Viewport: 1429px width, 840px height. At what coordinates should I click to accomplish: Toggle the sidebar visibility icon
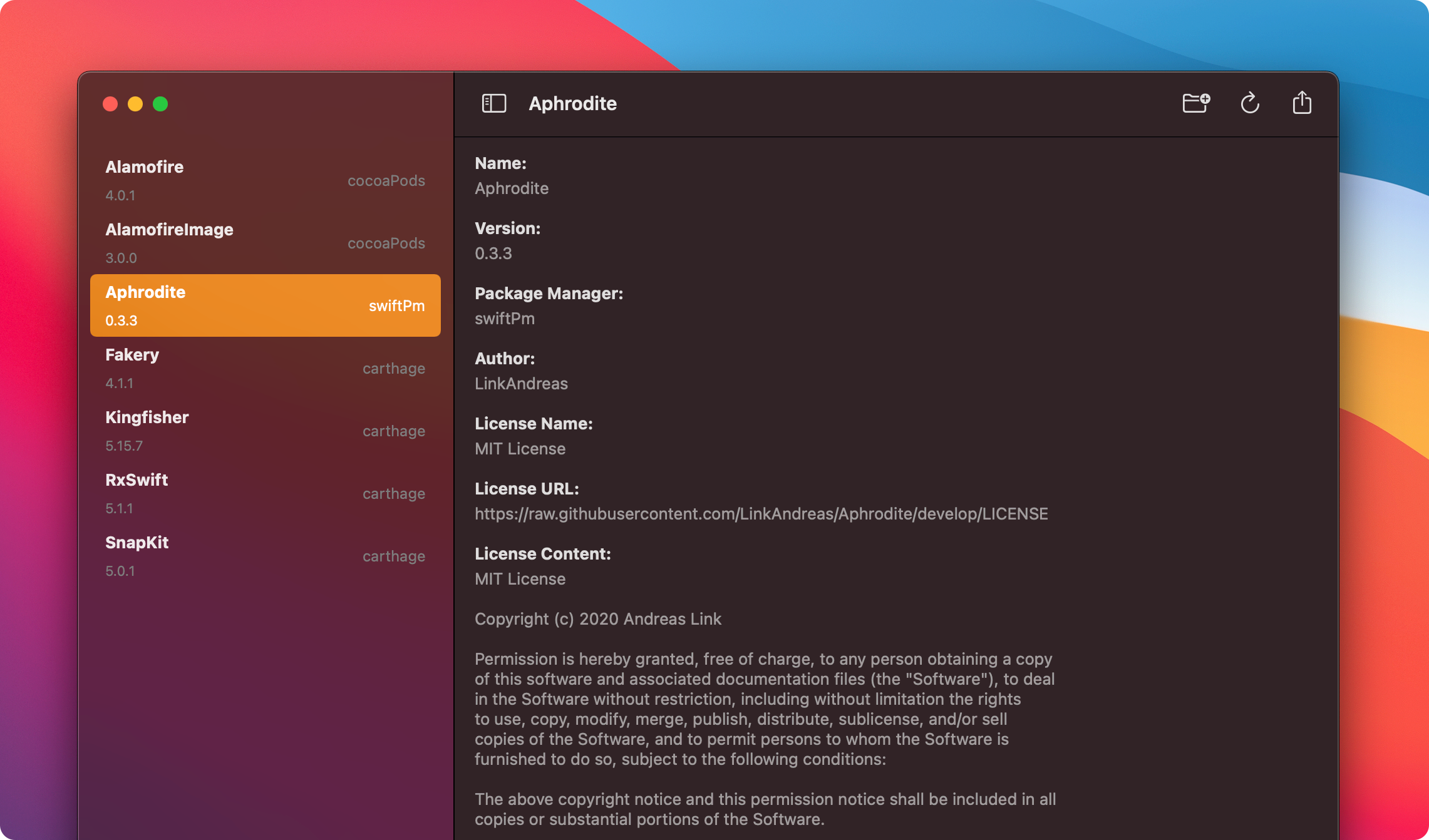click(x=494, y=103)
